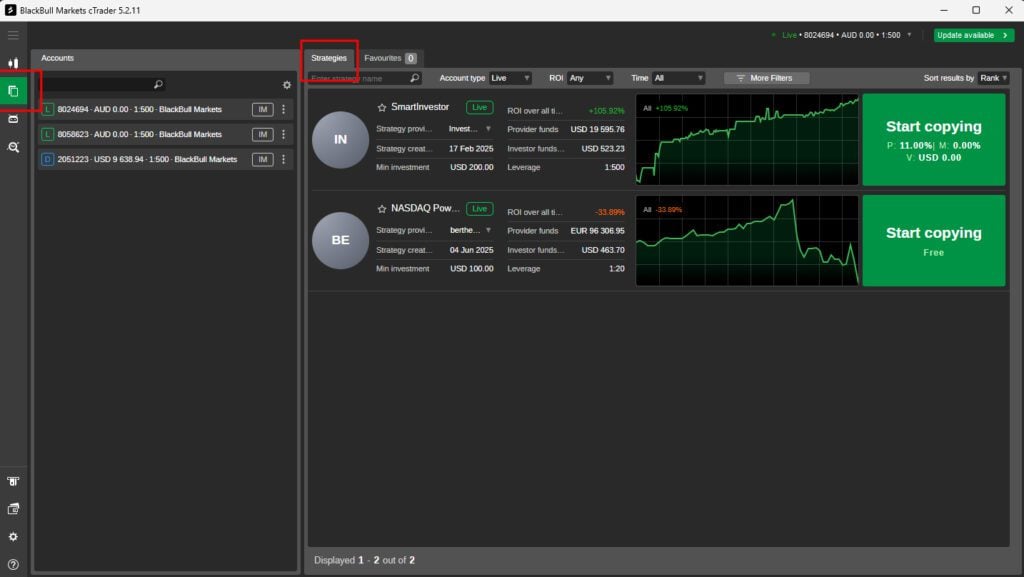
Task: Open Time All dropdown
Action: (x=679, y=78)
